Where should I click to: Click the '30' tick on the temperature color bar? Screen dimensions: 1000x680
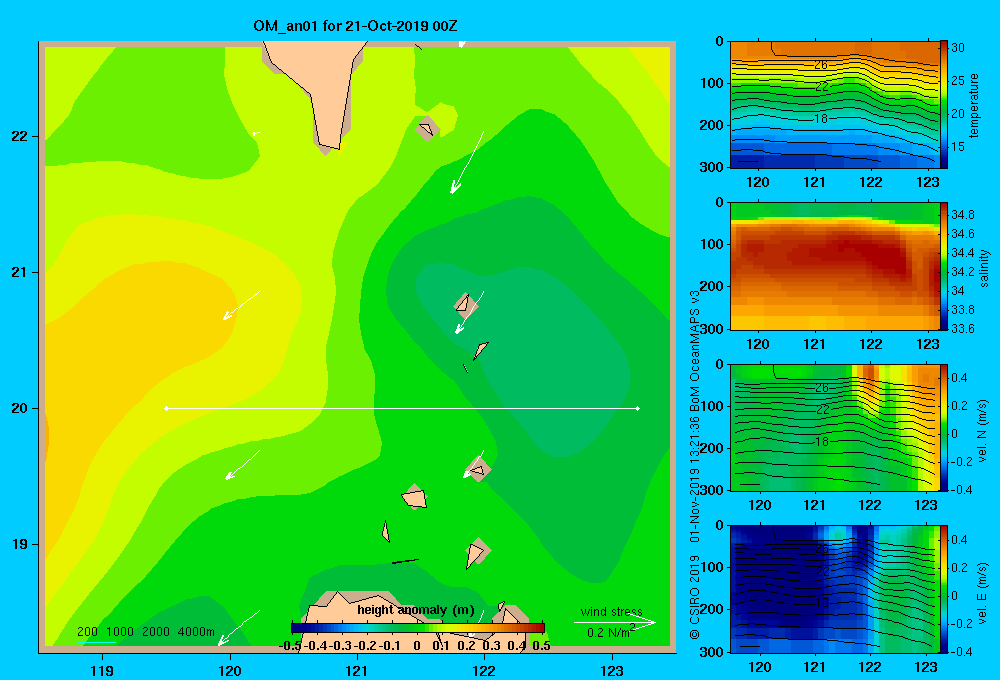click(958, 48)
